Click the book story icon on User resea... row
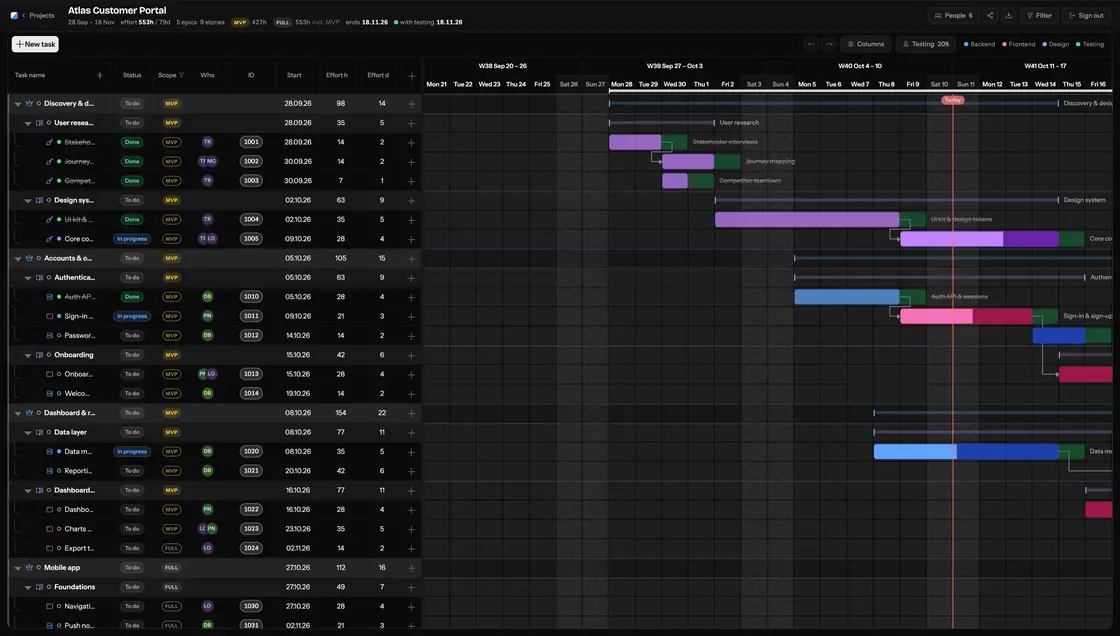This screenshot has width=1120, height=636. coord(39,123)
